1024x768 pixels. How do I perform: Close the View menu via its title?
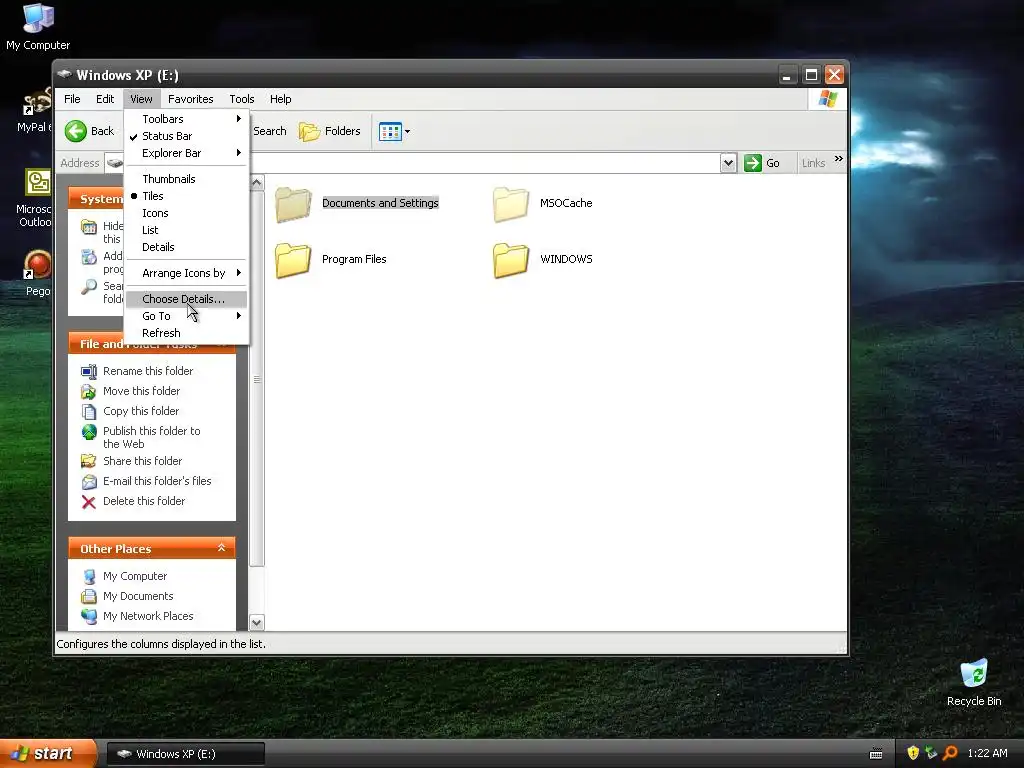141,99
